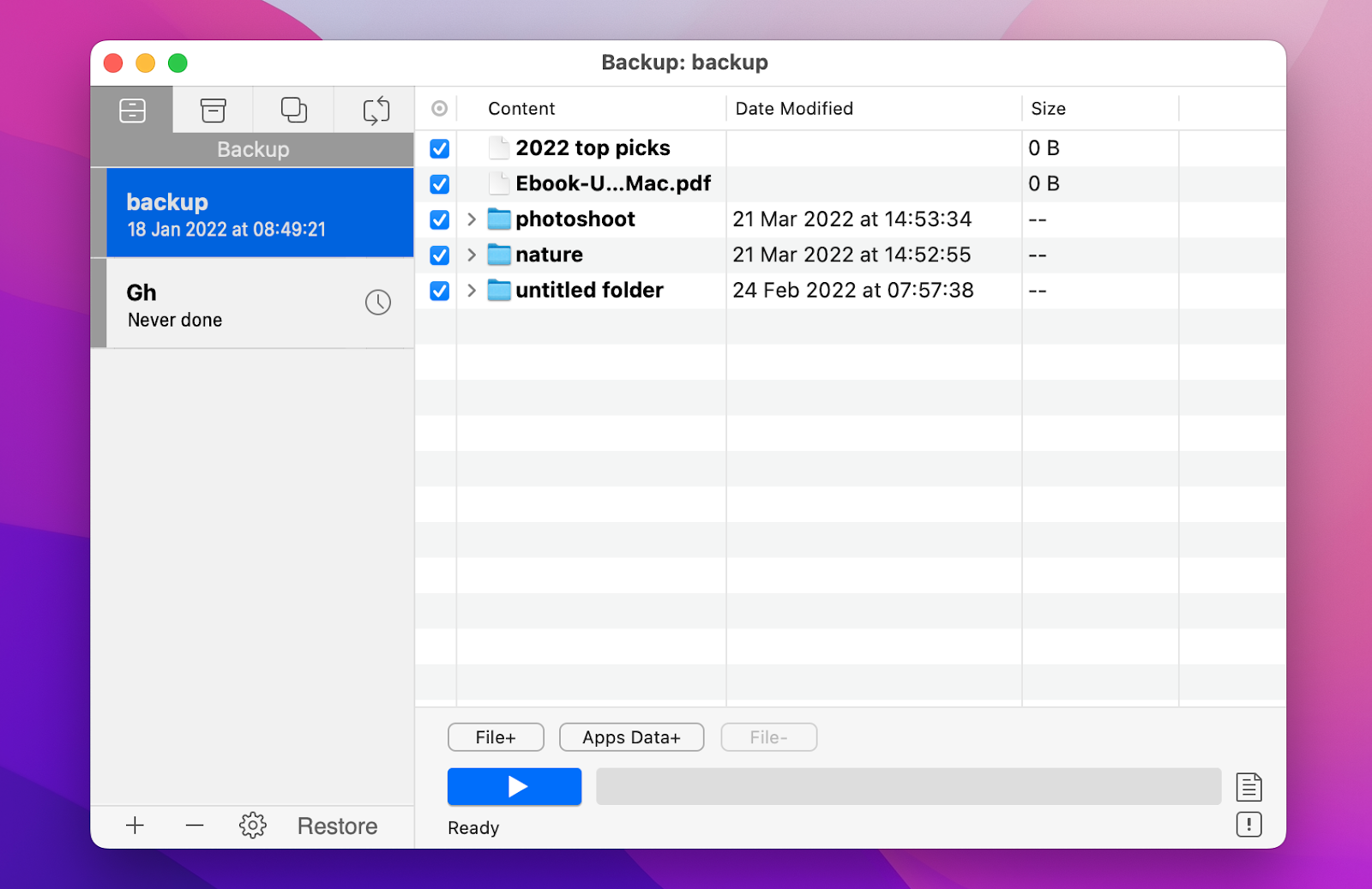Click the File- button
This screenshot has width=1372, height=889.
(768, 737)
